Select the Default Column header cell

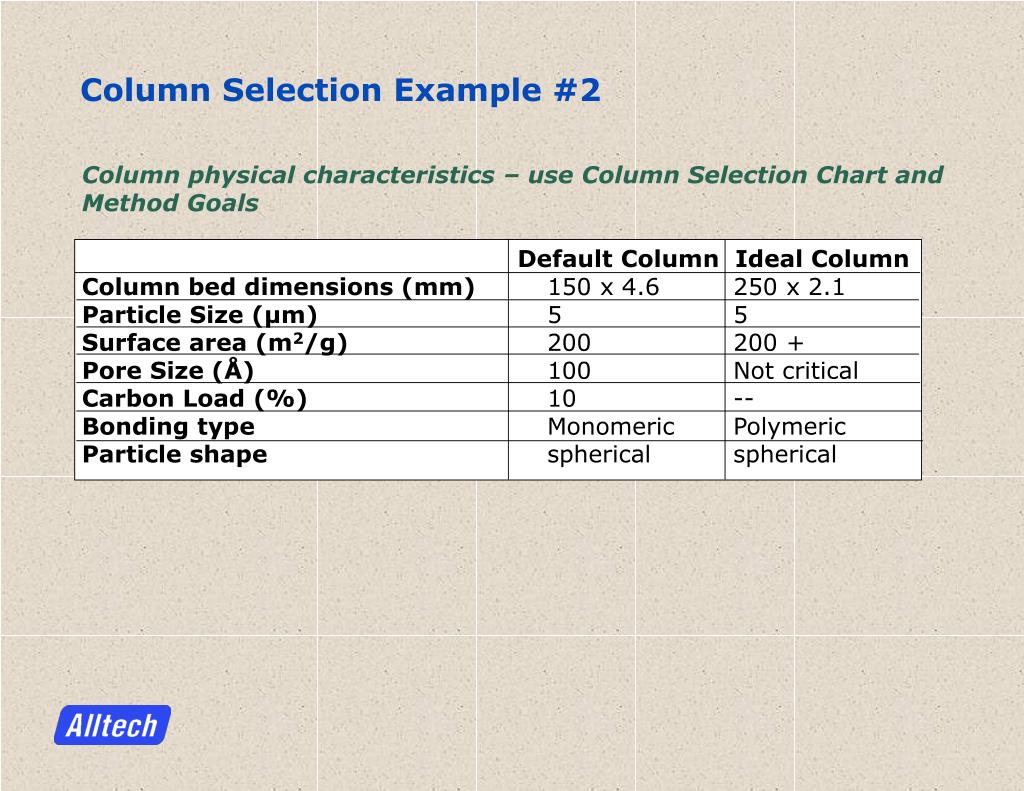tap(618, 259)
